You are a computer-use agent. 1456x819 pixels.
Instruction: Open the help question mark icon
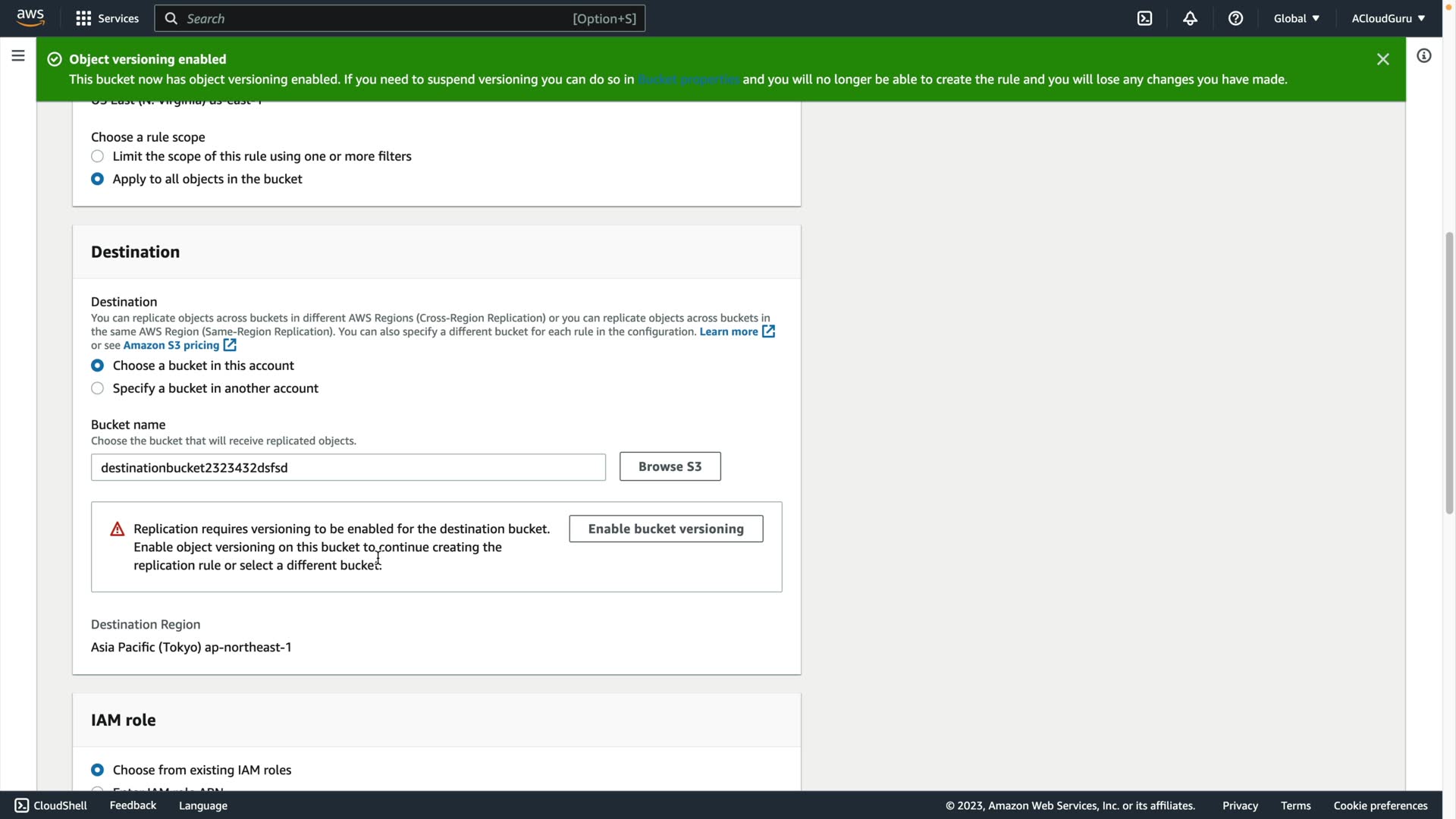click(x=1235, y=18)
